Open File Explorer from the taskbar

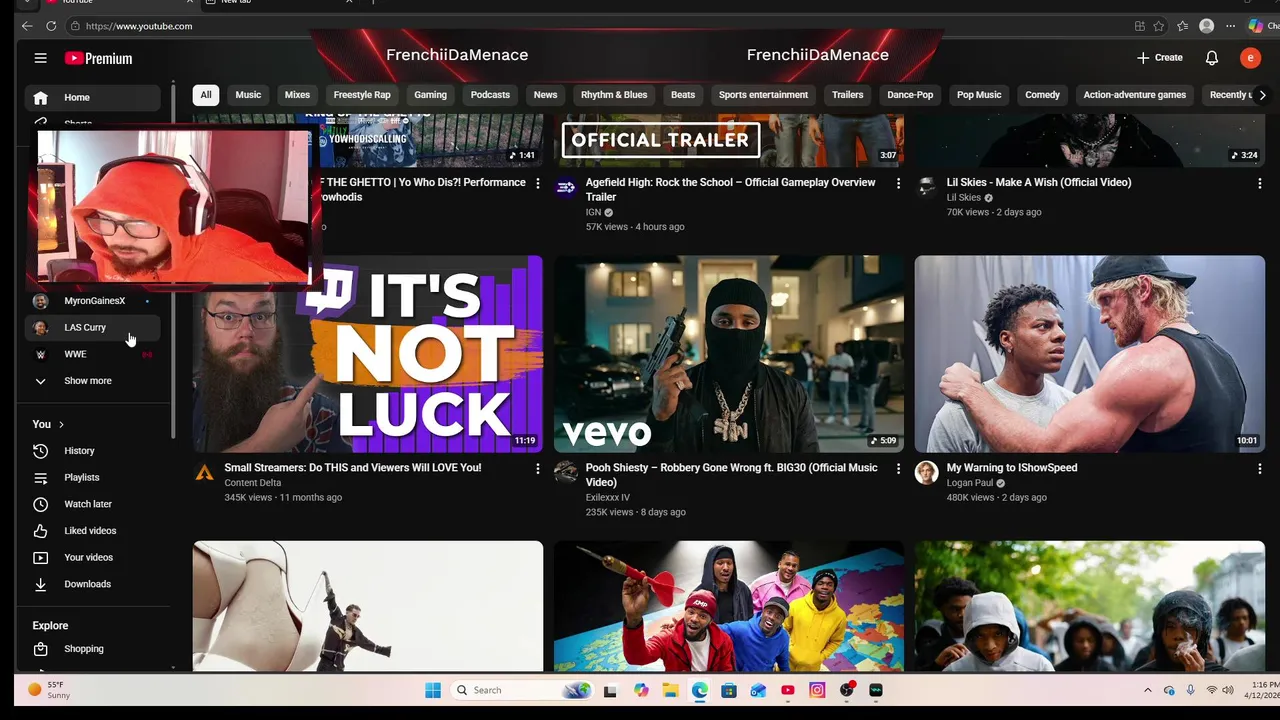coord(670,690)
